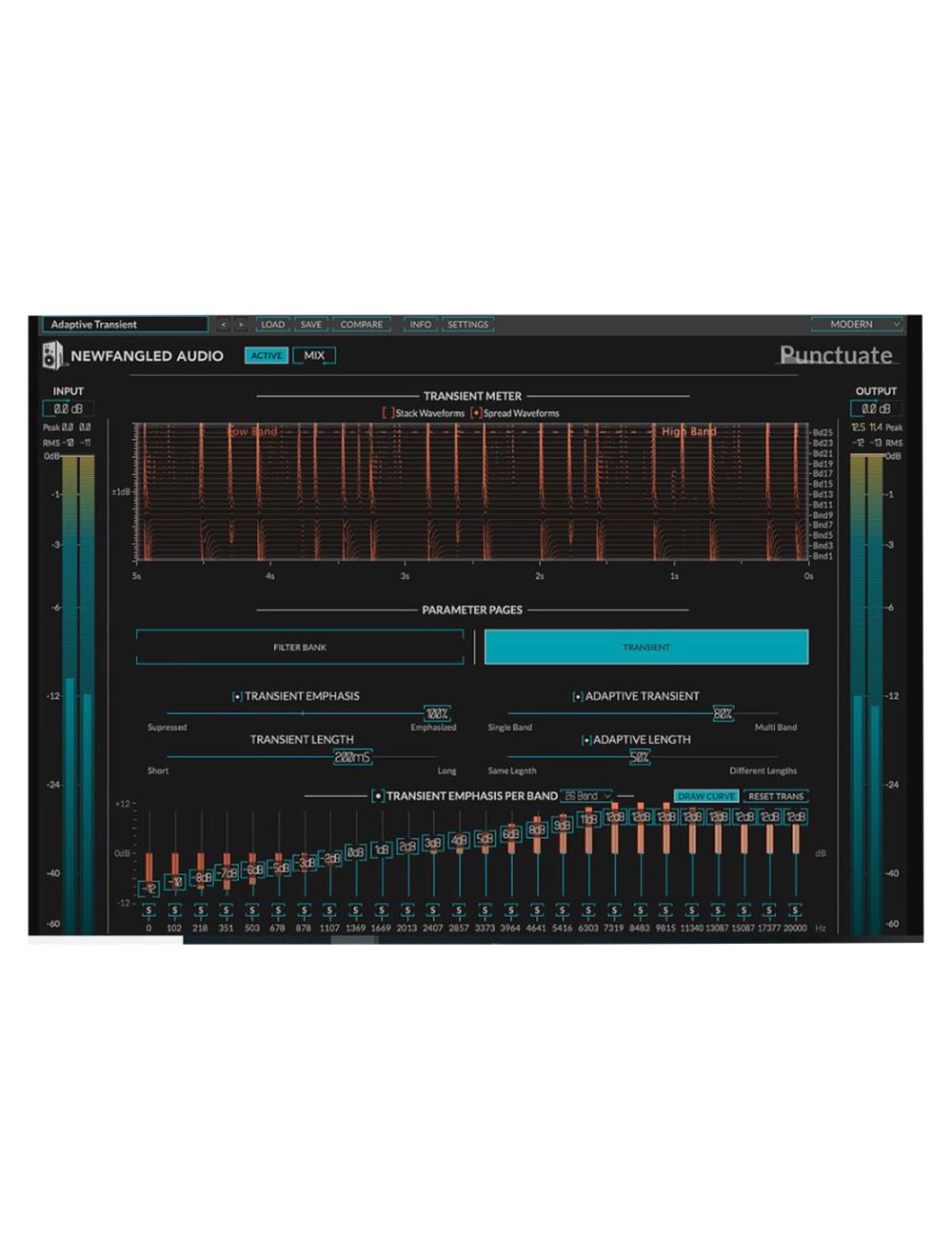Click the 11dB band emphasis handle
The height and width of the screenshot is (1257, 952).
click(589, 819)
